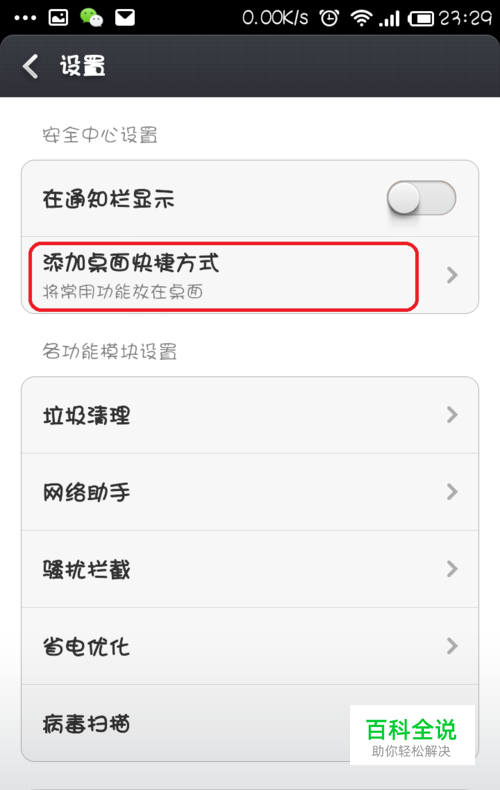Open the arrow beside 垃圾清理
Screen dimensions: 500x790
(452, 415)
